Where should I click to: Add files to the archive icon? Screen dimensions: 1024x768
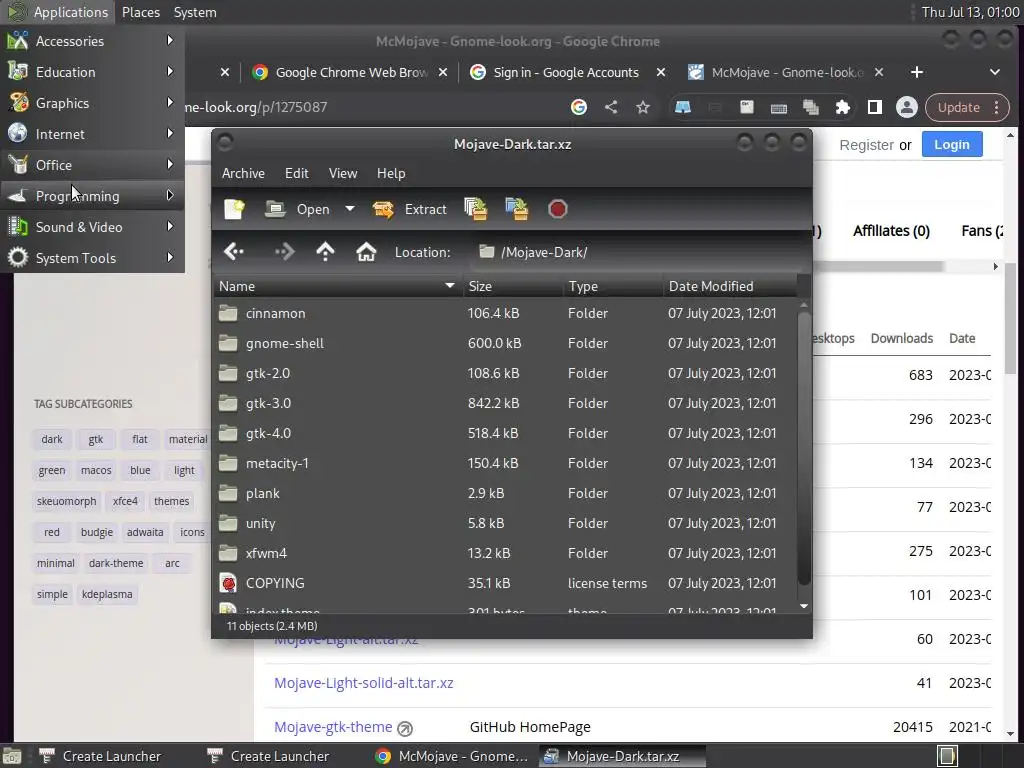(x=475, y=209)
